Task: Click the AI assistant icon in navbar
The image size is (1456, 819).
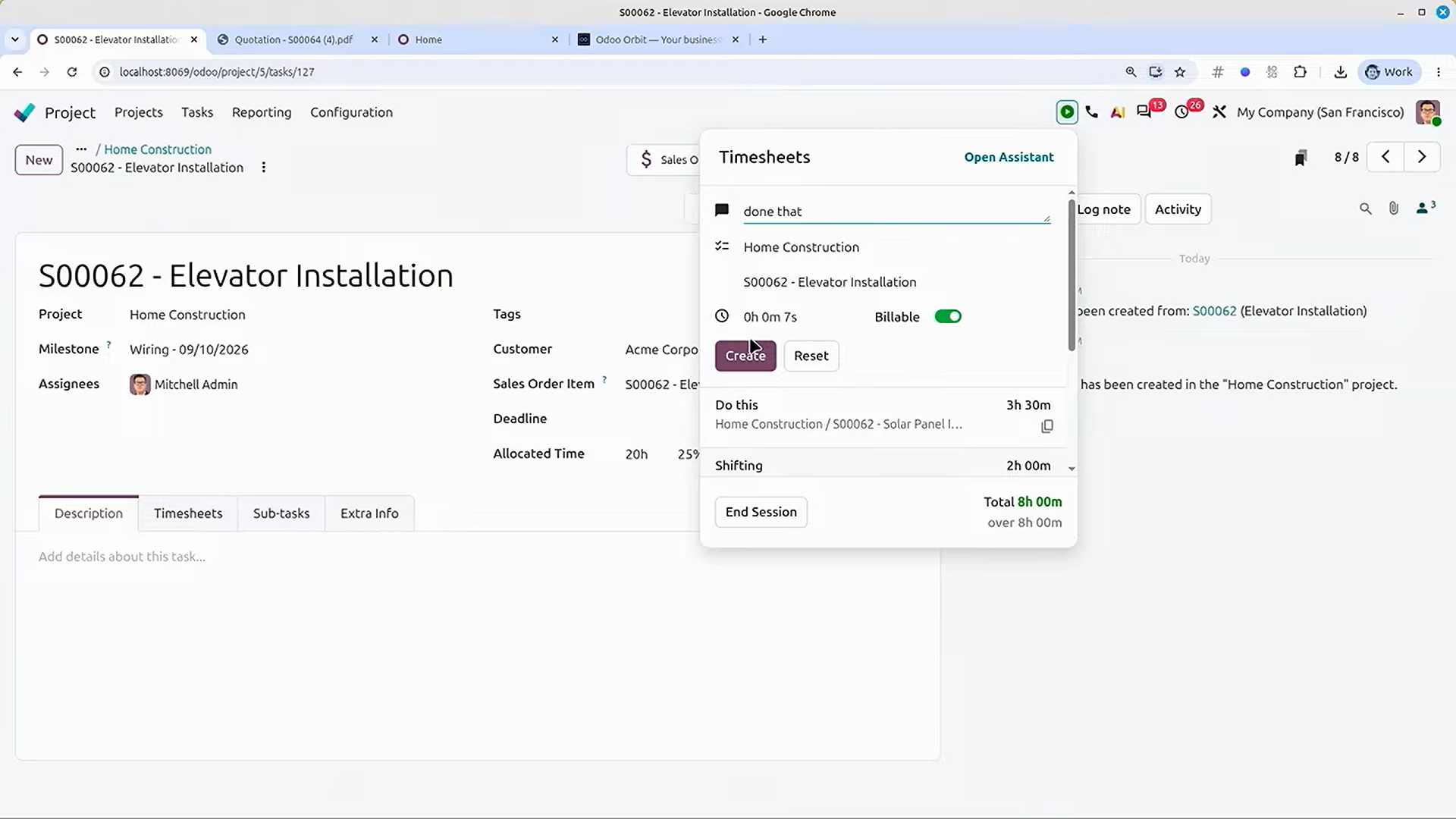Action: (x=1118, y=112)
